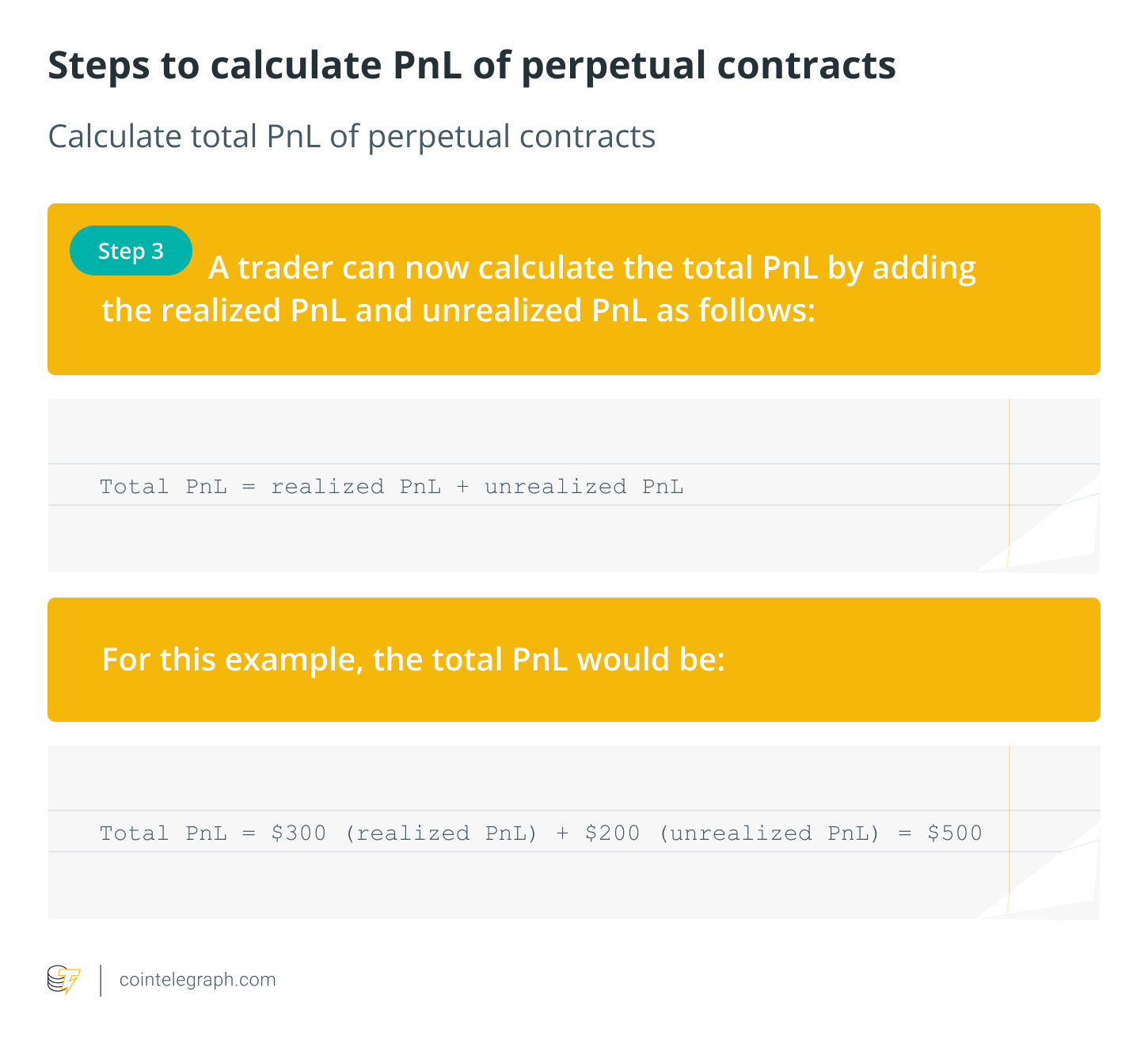Screen dimensions: 1148x1044
Task: Click the vertical divider beside the Cointelegraph logo
Action: coord(101,980)
